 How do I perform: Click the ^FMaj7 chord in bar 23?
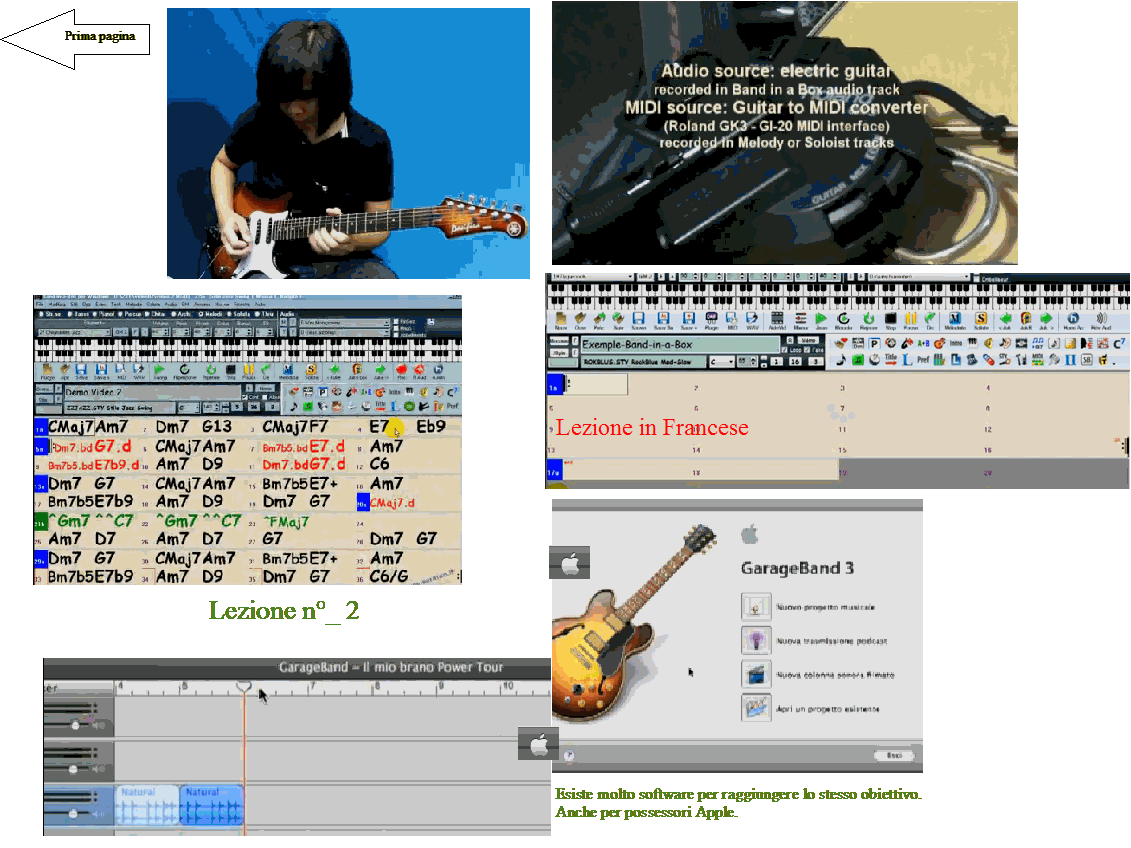click(x=286, y=521)
